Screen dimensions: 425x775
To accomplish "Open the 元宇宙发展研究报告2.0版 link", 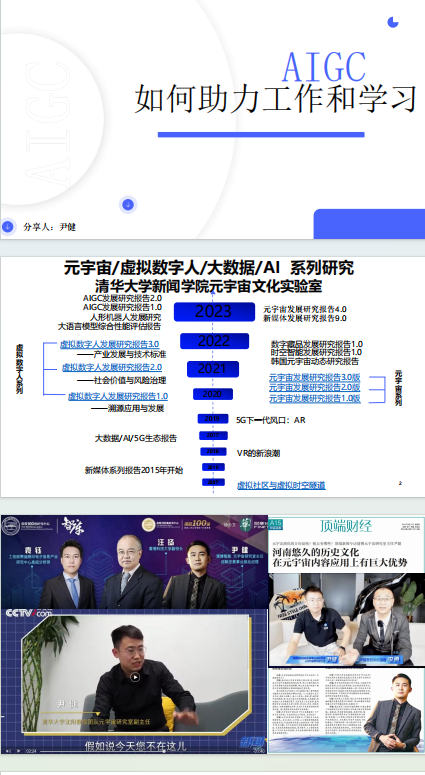I will pyautogui.click(x=314, y=387).
